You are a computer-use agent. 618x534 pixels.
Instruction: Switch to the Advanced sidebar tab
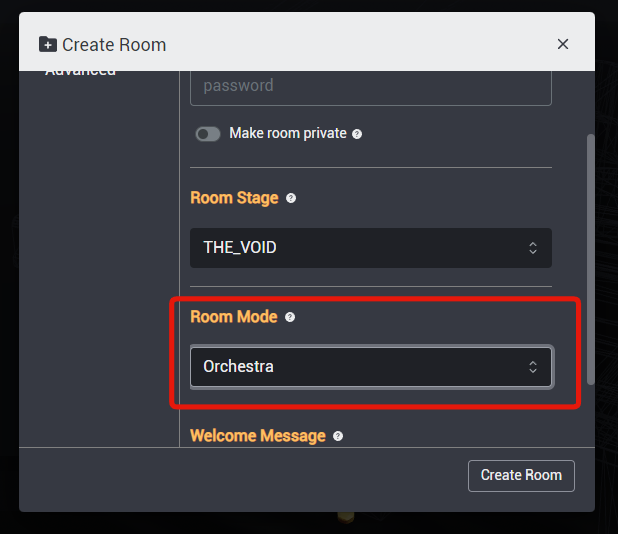(80, 73)
